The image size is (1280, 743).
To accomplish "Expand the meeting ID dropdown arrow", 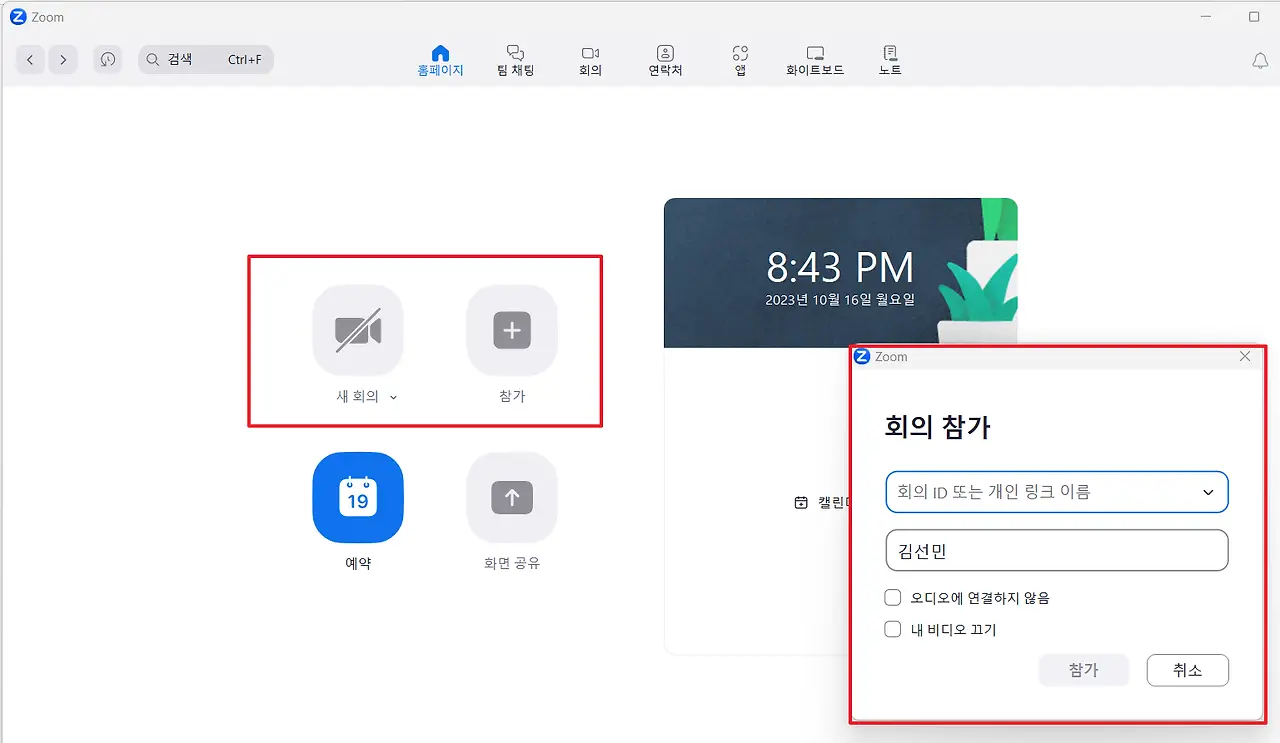I will [1208, 492].
